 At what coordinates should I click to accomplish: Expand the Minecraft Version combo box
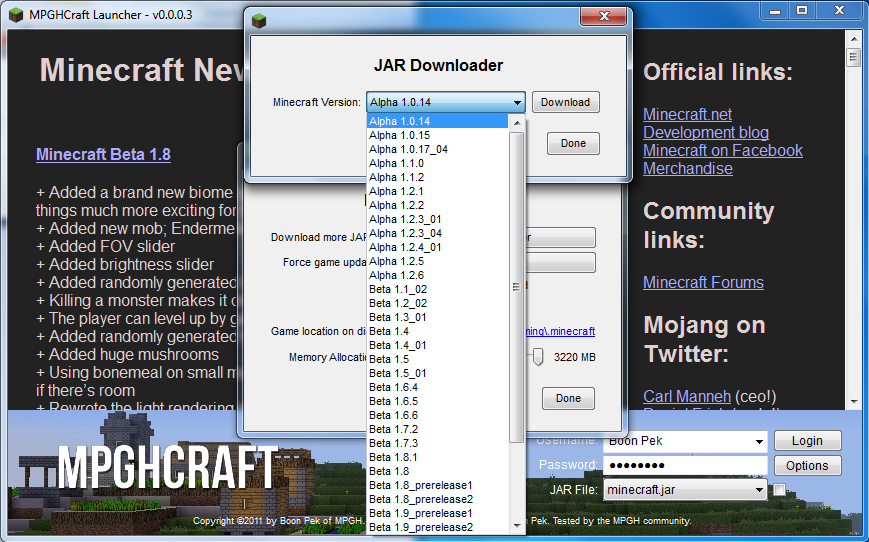click(446, 102)
